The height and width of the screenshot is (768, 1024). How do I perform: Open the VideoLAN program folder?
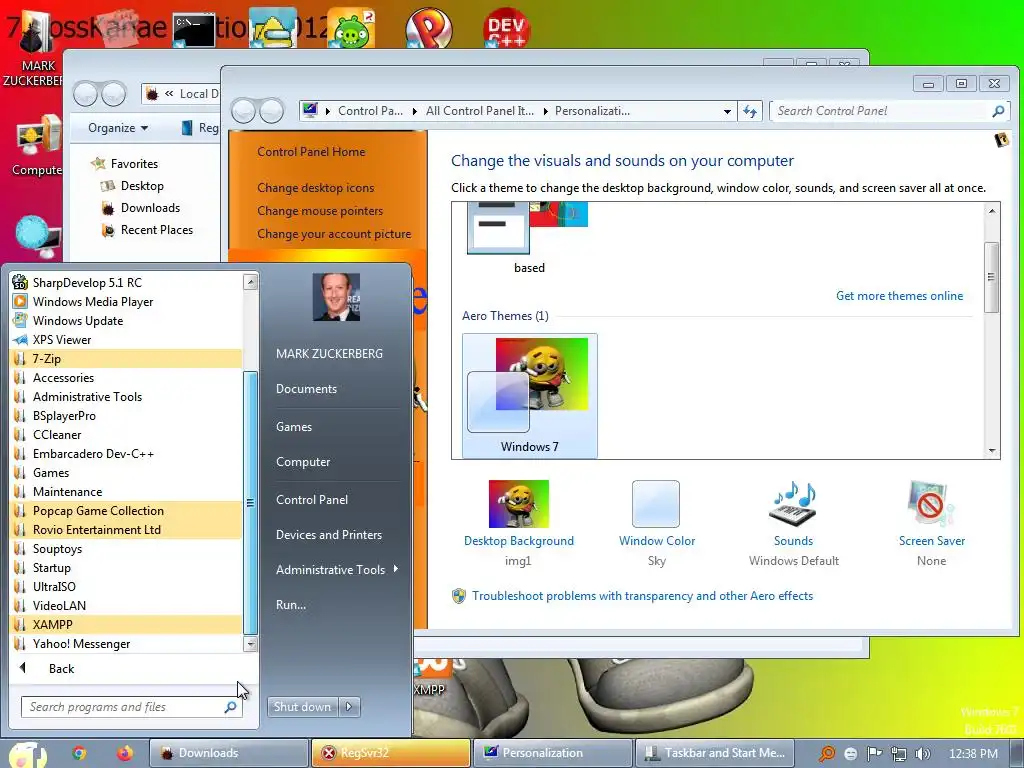coord(127,605)
